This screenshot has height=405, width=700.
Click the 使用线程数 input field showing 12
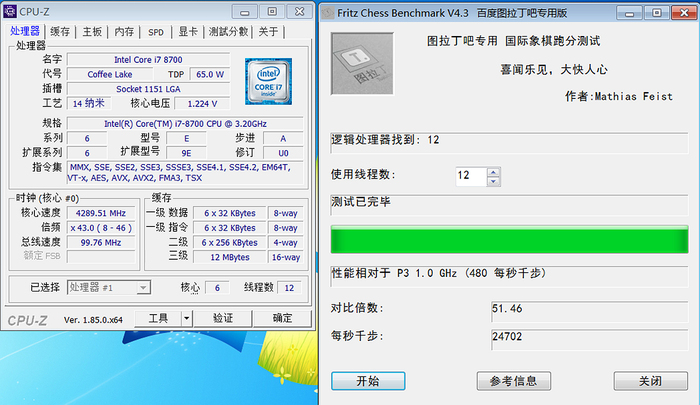(x=471, y=176)
